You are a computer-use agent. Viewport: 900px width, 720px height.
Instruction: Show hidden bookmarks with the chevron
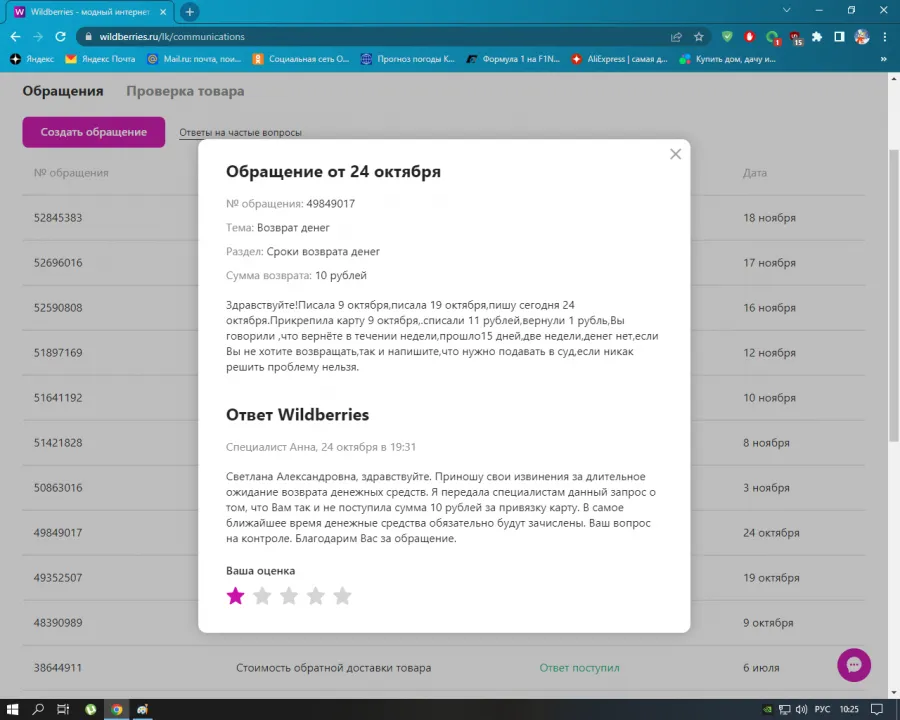[883, 59]
